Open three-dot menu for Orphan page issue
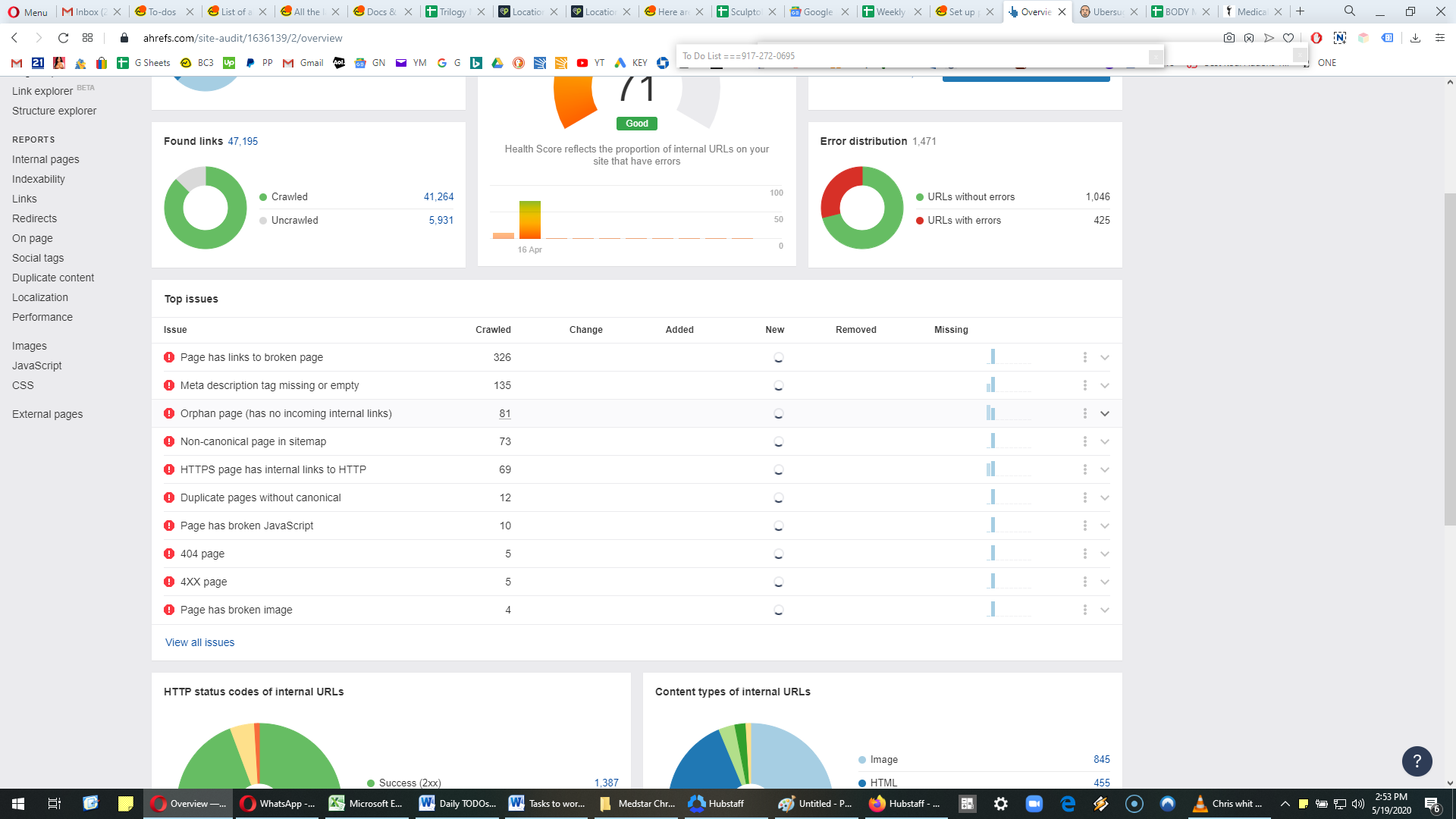This screenshot has height=819, width=1456. (x=1084, y=413)
